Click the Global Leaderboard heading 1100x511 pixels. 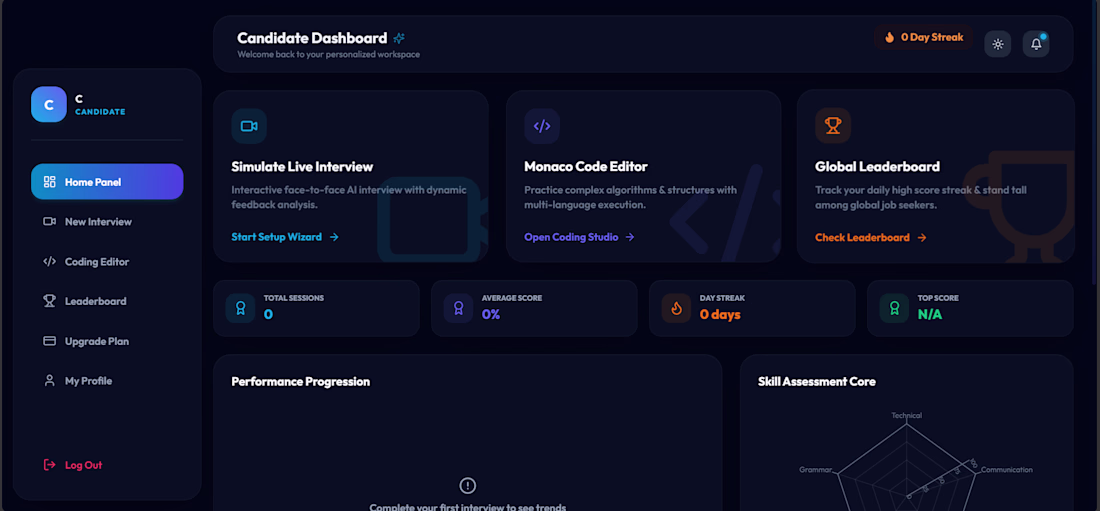[877, 167]
